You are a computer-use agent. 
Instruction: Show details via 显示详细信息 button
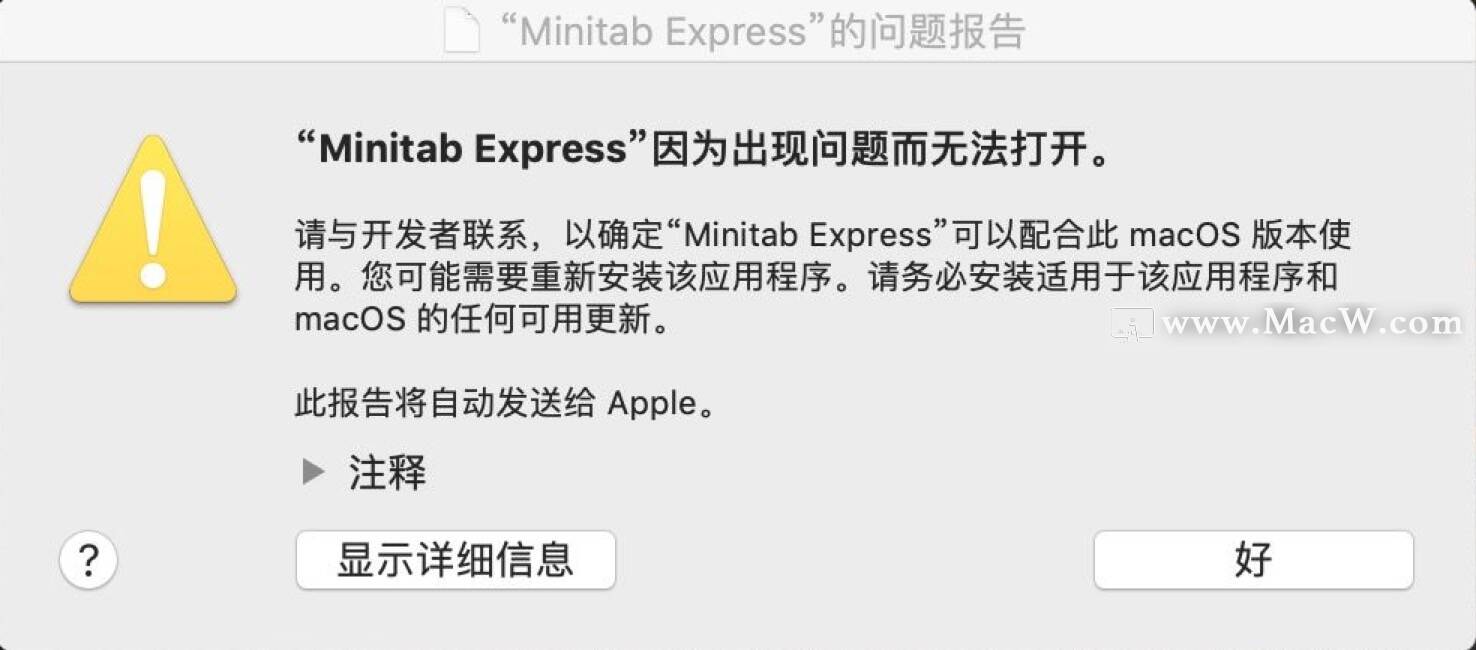click(456, 560)
